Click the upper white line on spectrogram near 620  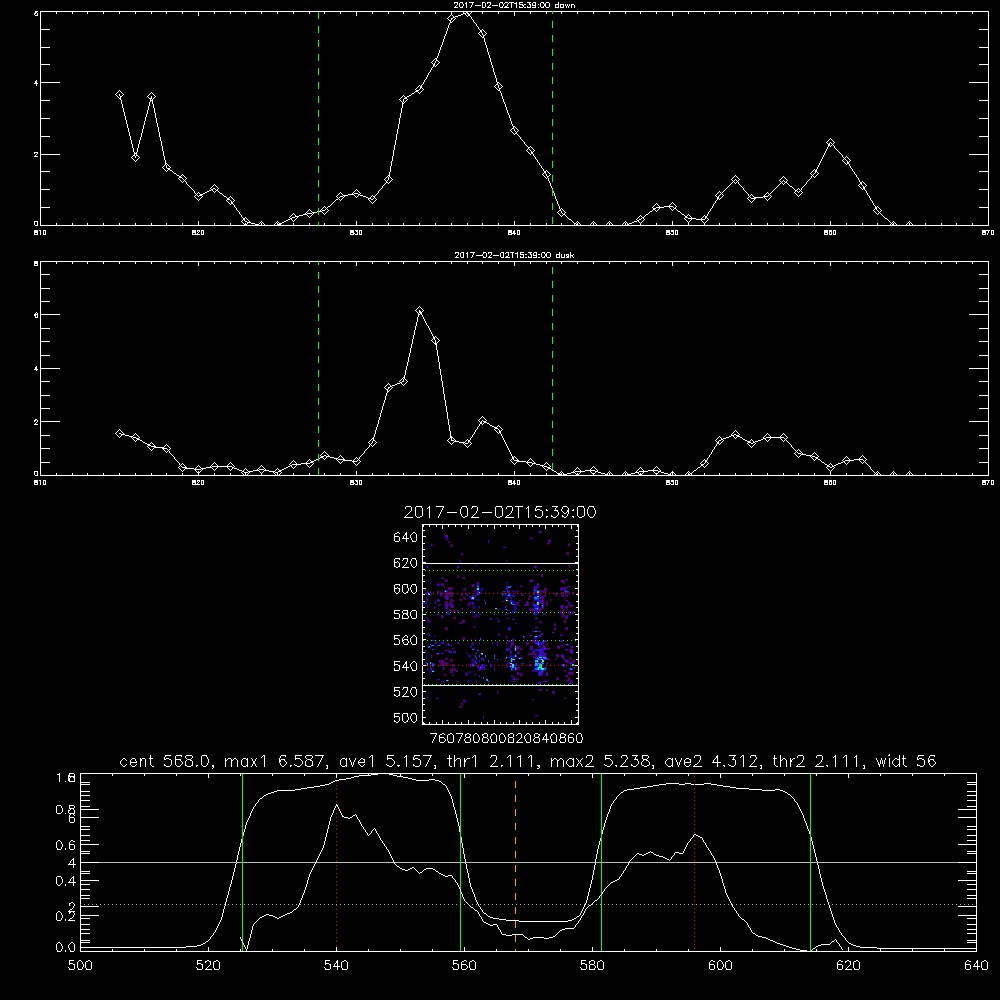(x=500, y=563)
